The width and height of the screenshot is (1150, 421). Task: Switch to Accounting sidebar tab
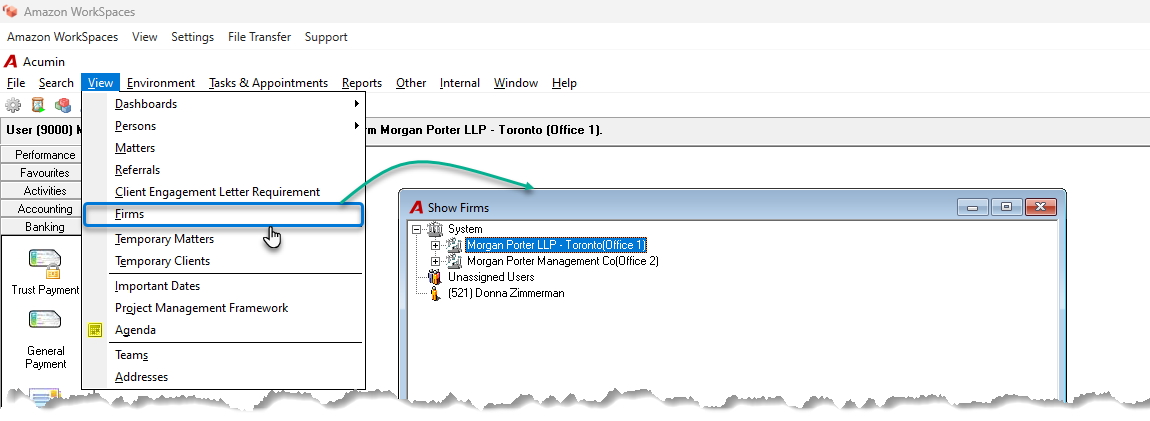[x=42, y=209]
